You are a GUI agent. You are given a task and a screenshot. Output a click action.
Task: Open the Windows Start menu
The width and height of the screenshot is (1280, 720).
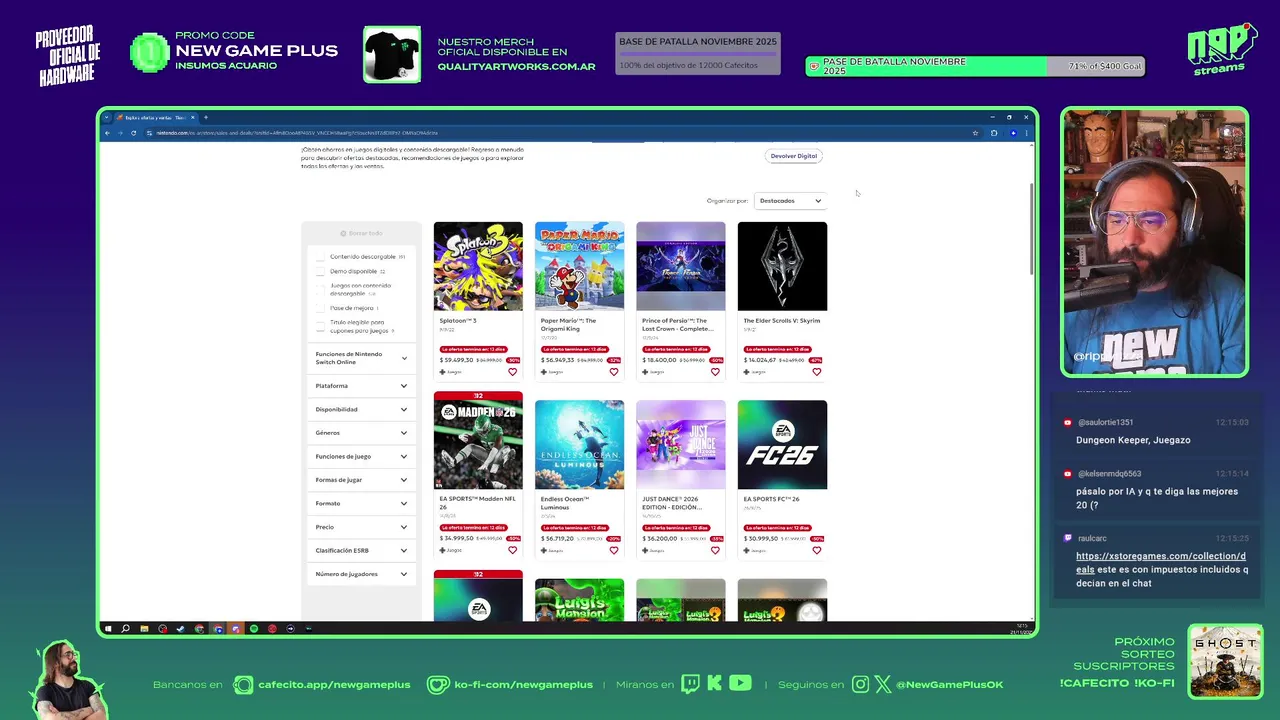(108, 629)
